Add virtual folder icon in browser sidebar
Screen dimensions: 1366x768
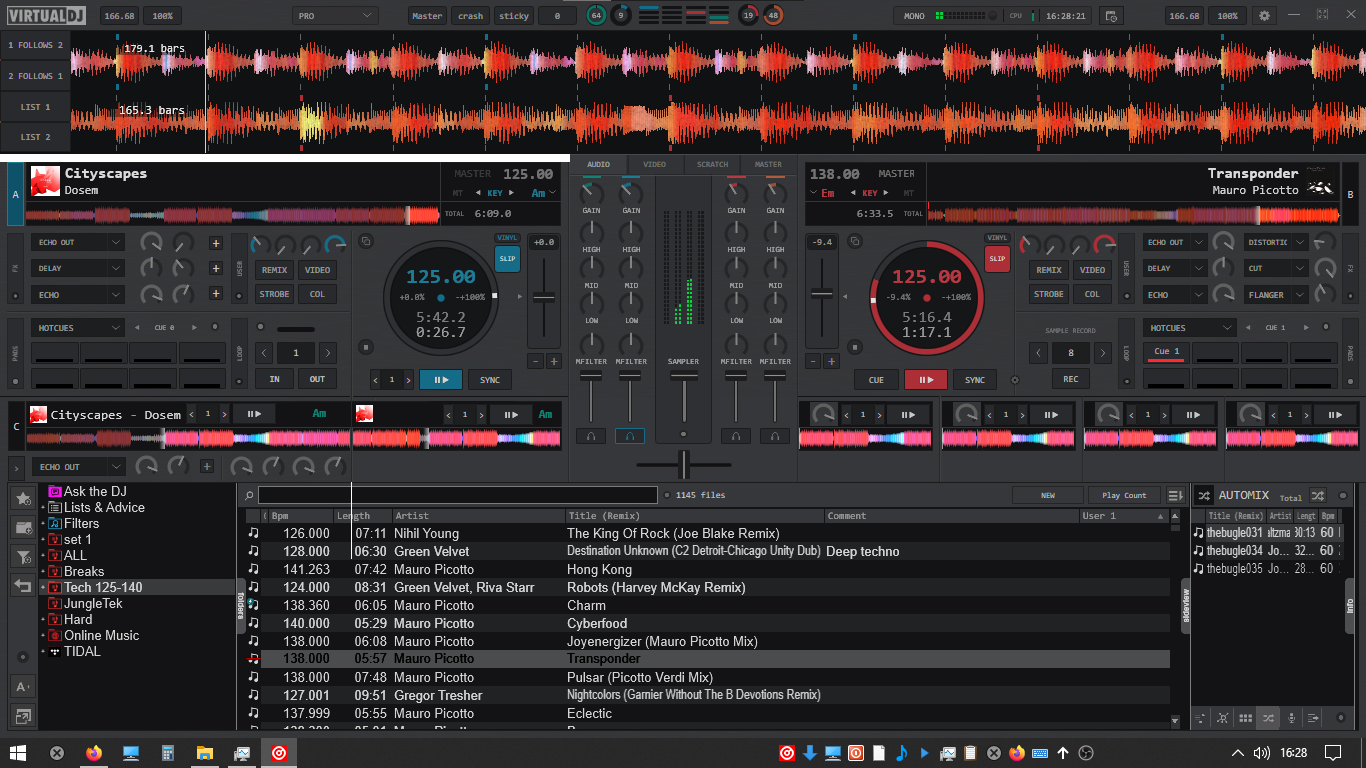pos(22,527)
